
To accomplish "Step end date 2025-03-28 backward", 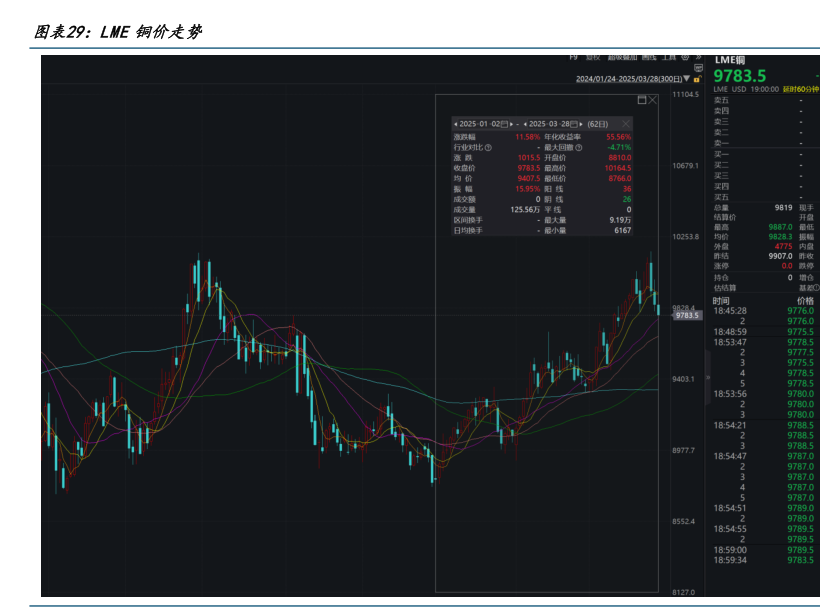I will coord(525,124).
